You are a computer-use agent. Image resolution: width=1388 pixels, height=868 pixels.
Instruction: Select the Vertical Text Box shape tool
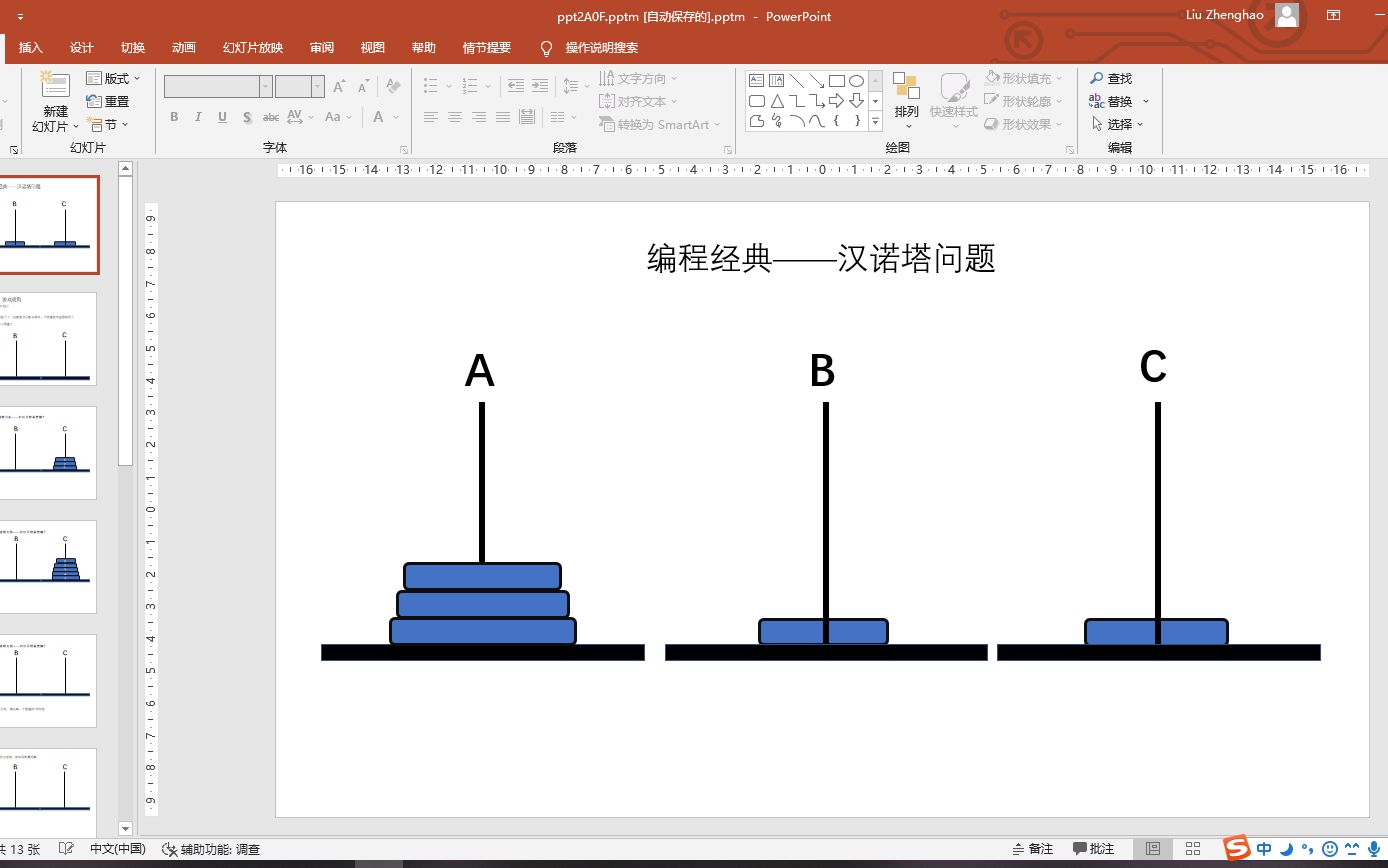click(x=777, y=81)
